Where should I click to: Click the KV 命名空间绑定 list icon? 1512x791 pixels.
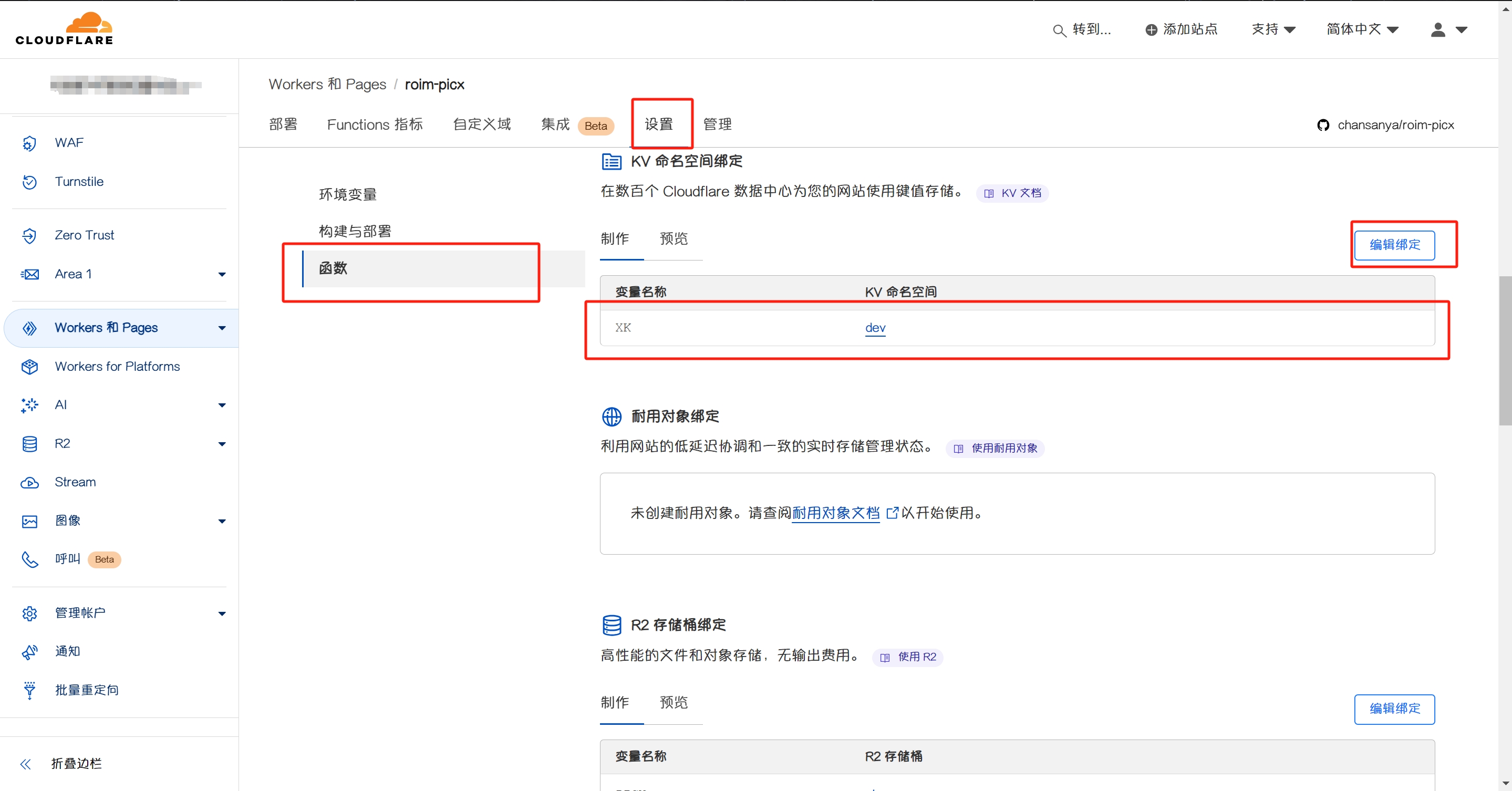(612, 161)
